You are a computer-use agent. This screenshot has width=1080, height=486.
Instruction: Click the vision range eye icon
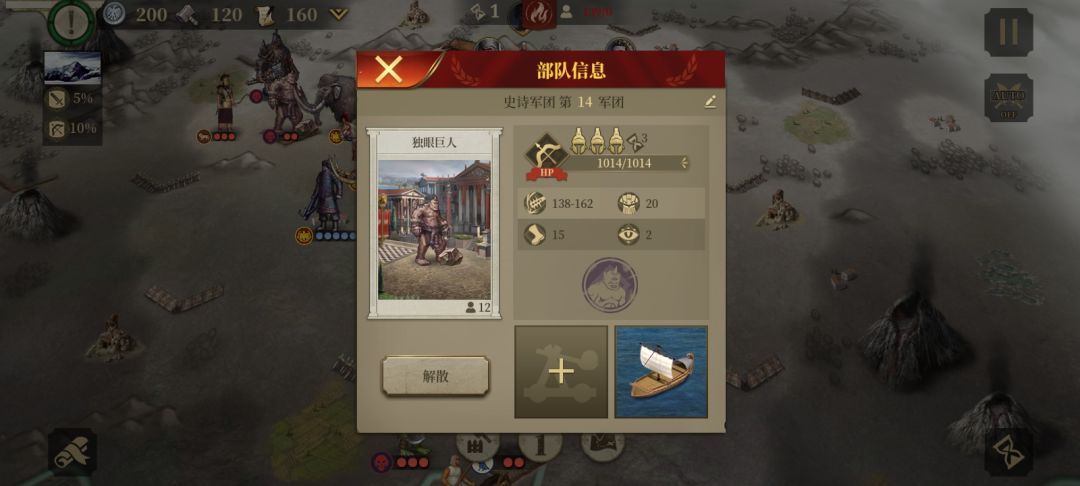[x=627, y=235]
